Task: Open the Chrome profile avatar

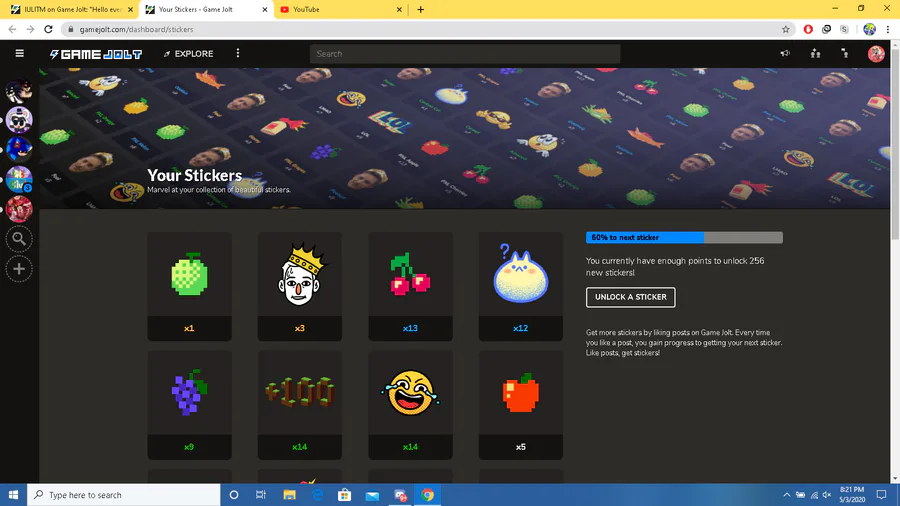Action: pos(870,29)
